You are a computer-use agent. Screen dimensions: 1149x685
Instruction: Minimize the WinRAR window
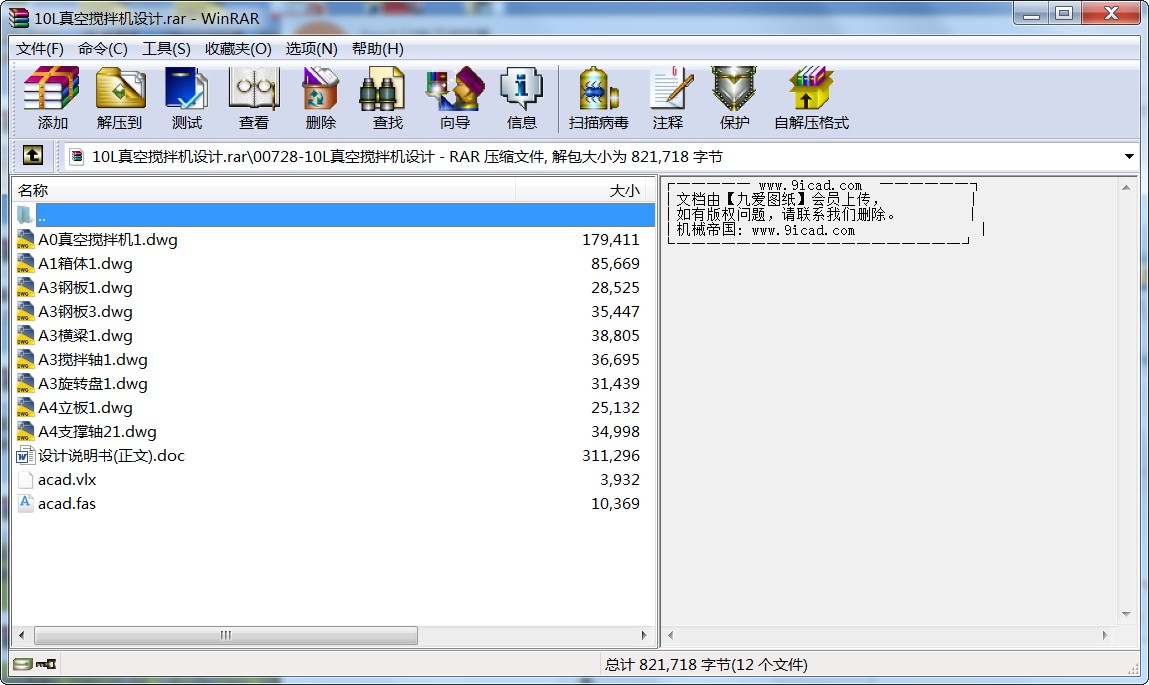1032,13
